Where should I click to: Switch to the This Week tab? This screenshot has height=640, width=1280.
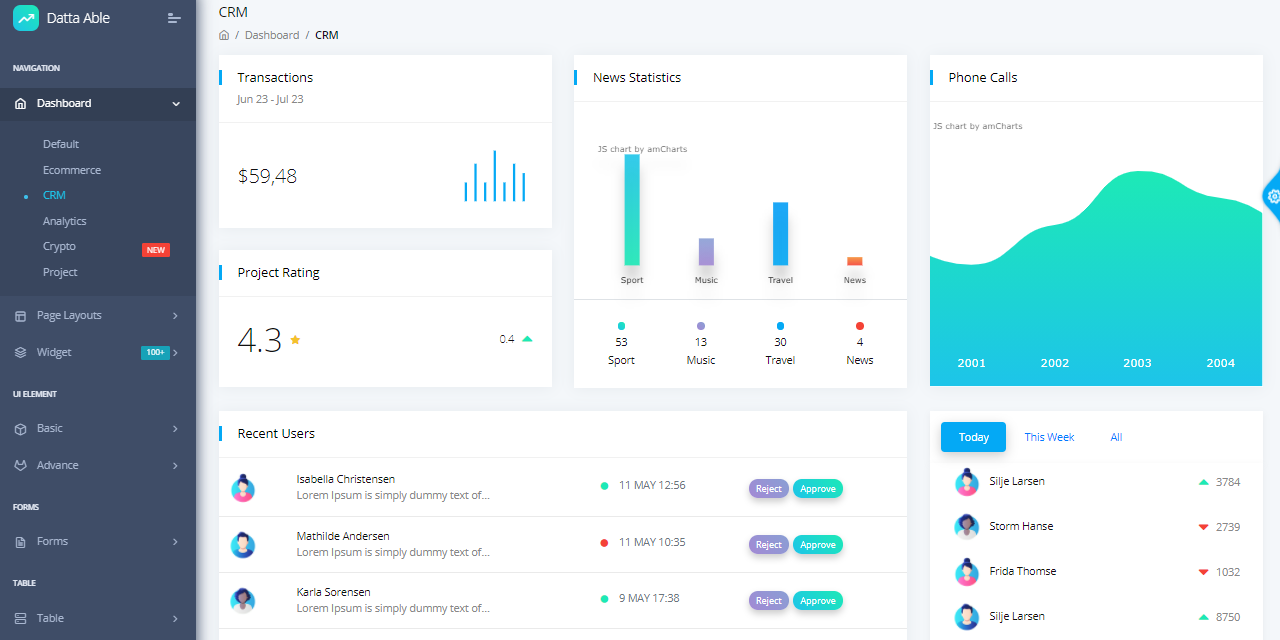pyautogui.click(x=1049, y=437)
